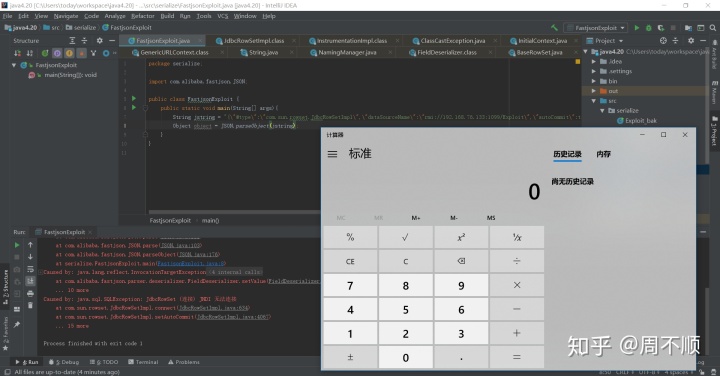Open Project panel settings gear
The height and width of the screenshot is (376, 720).
(x=691, y=40)
